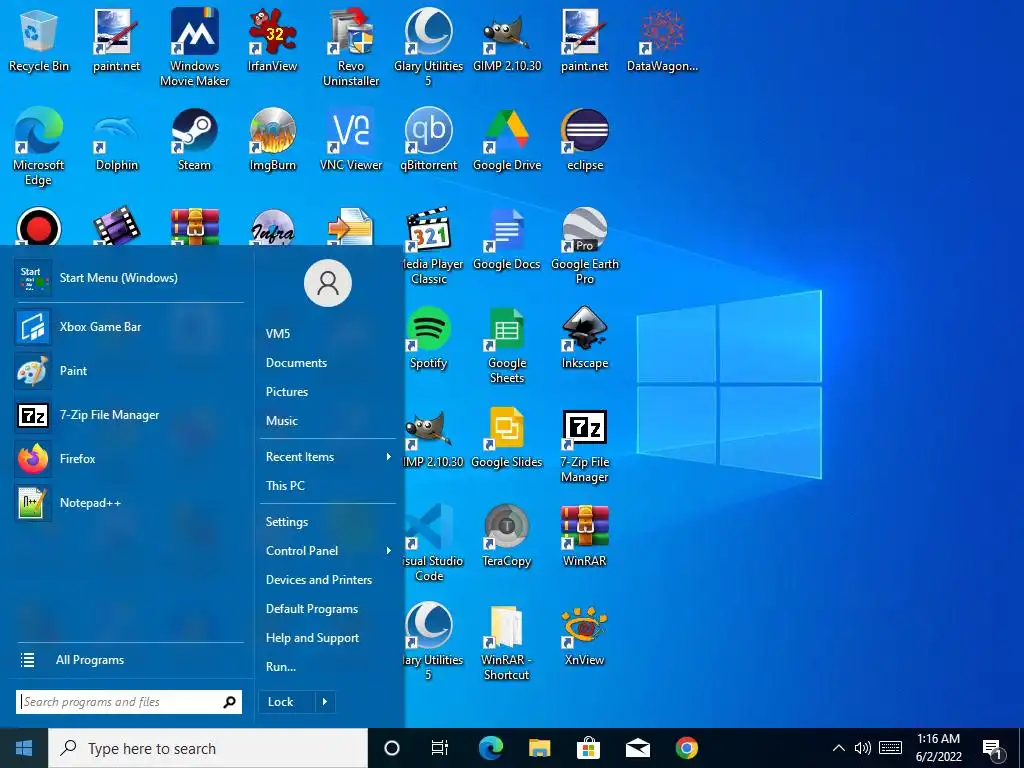Image resolution: width=1024 pixels, height=768 pixels.
Task: Click the user account avatar in start menu
Action: (328, 283)
